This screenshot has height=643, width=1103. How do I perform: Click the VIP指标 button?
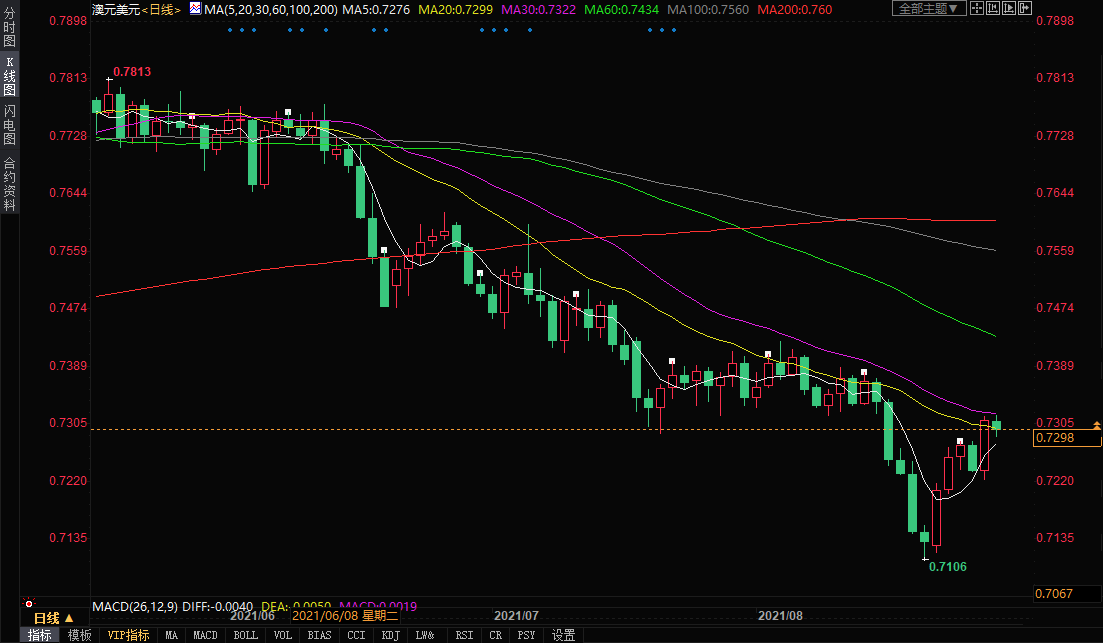[x=128, y=635]
